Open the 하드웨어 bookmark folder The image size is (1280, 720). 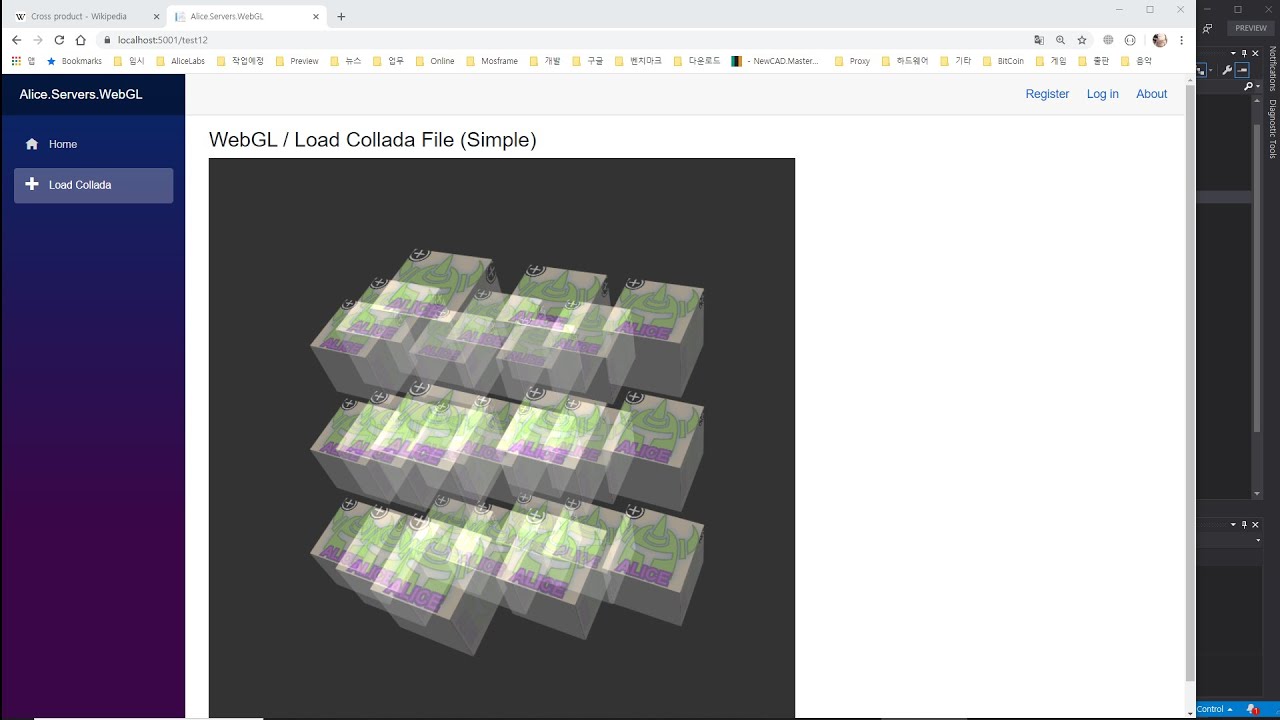click(x=905, y=61)
